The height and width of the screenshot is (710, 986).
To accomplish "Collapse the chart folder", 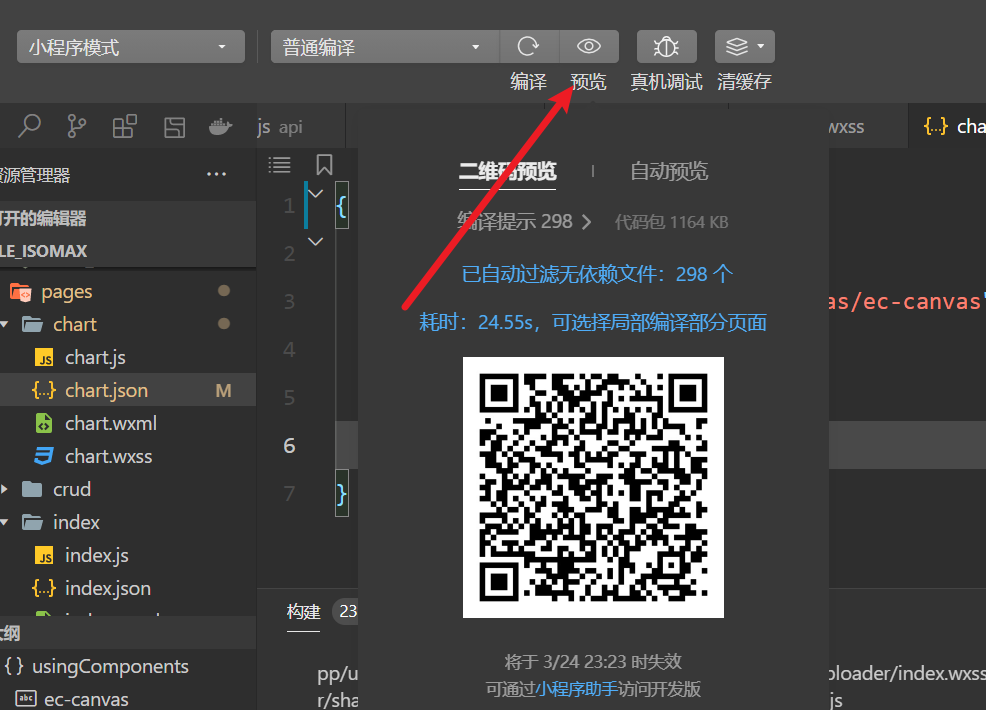I will pyautogui.click(x=5, y=324).
